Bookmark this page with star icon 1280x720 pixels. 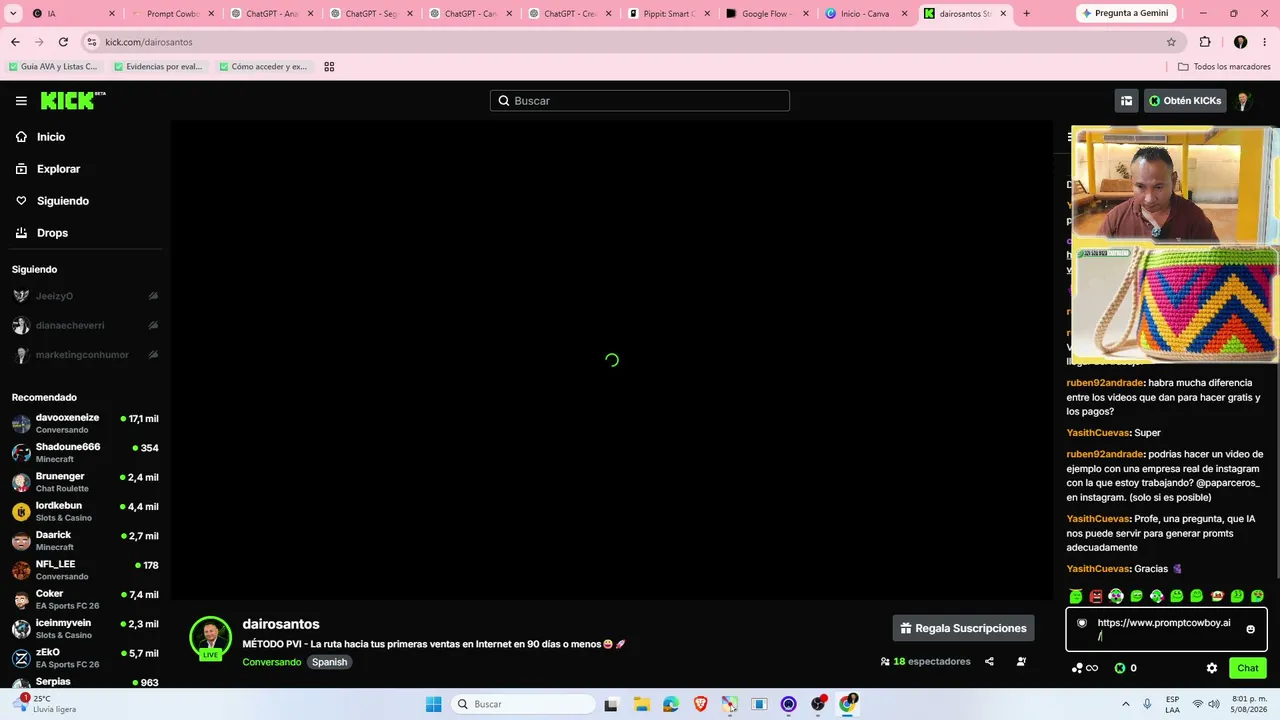pos(1171,42)
